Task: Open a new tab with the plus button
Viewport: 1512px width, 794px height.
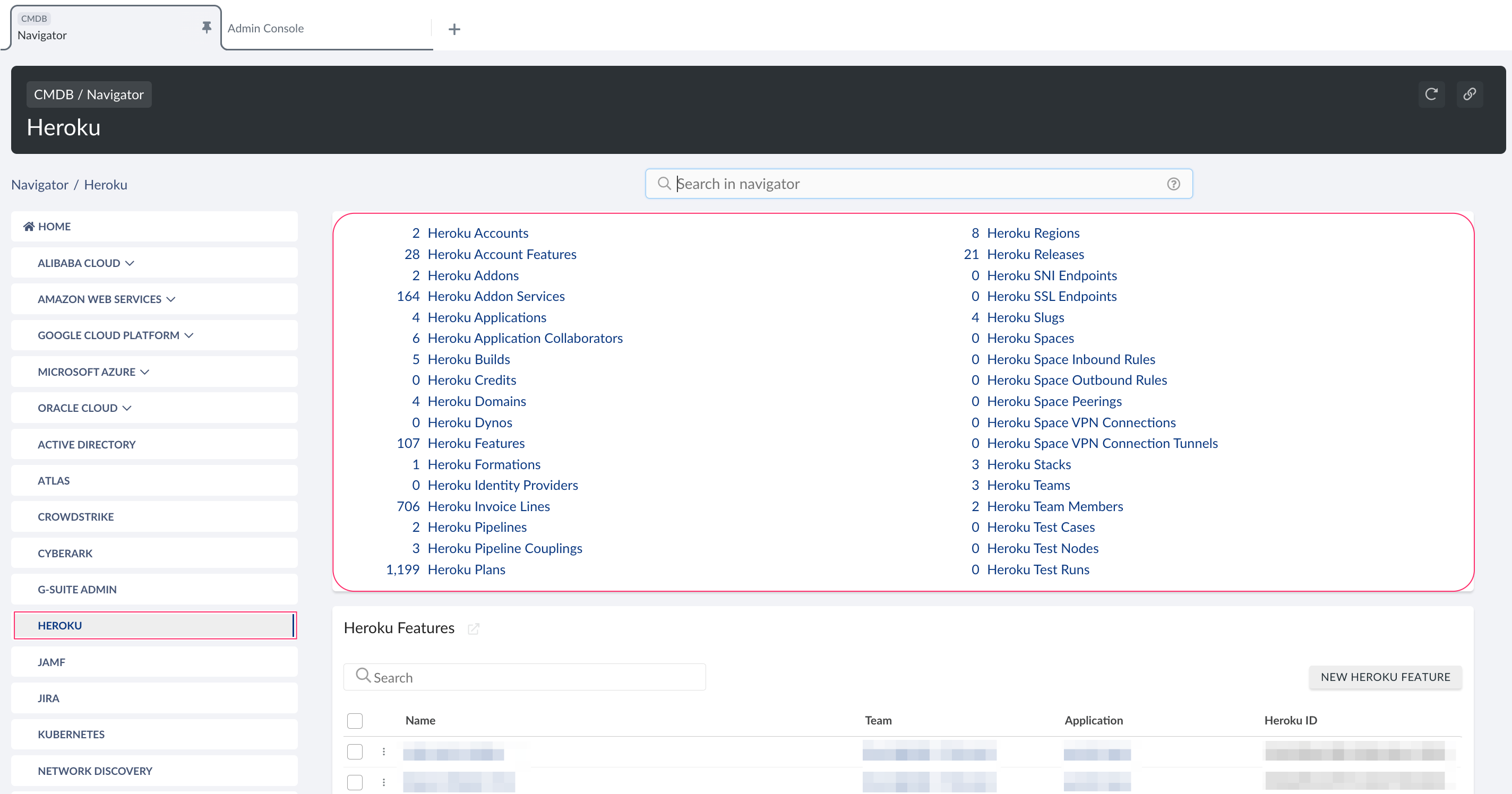Action: (x=454, y=29)
